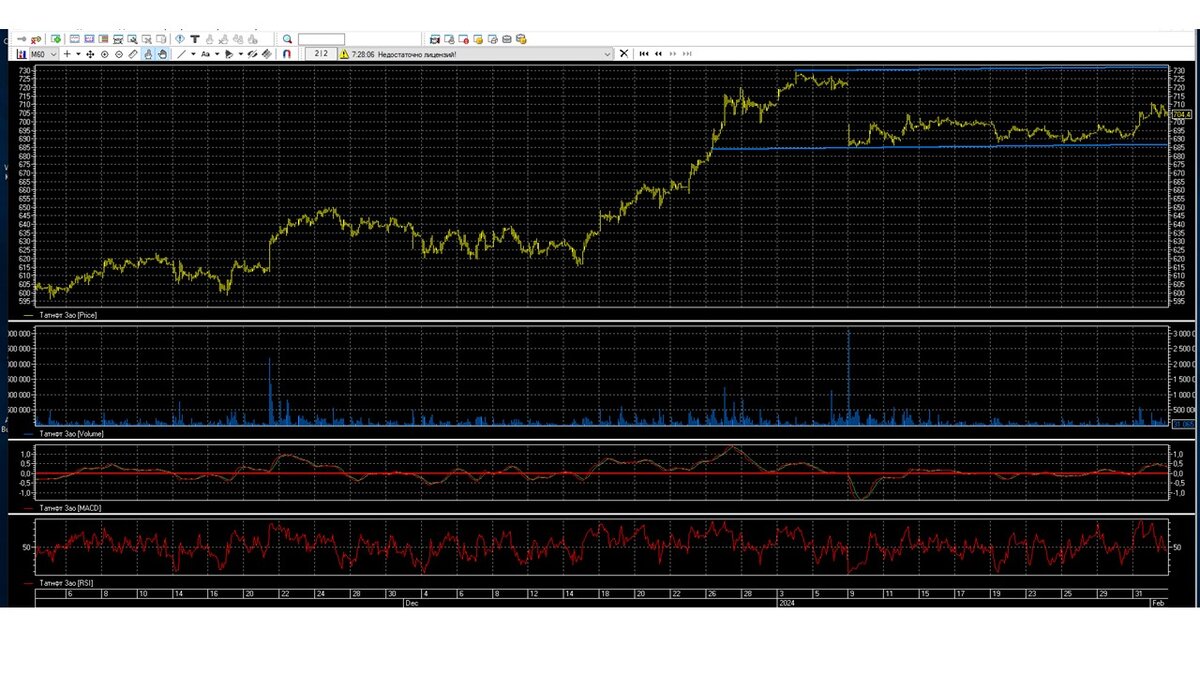Dismiss message using the X button
The height and width of the screenshot is (675, 1200).
pyautogui.click(x=624, y=53)
